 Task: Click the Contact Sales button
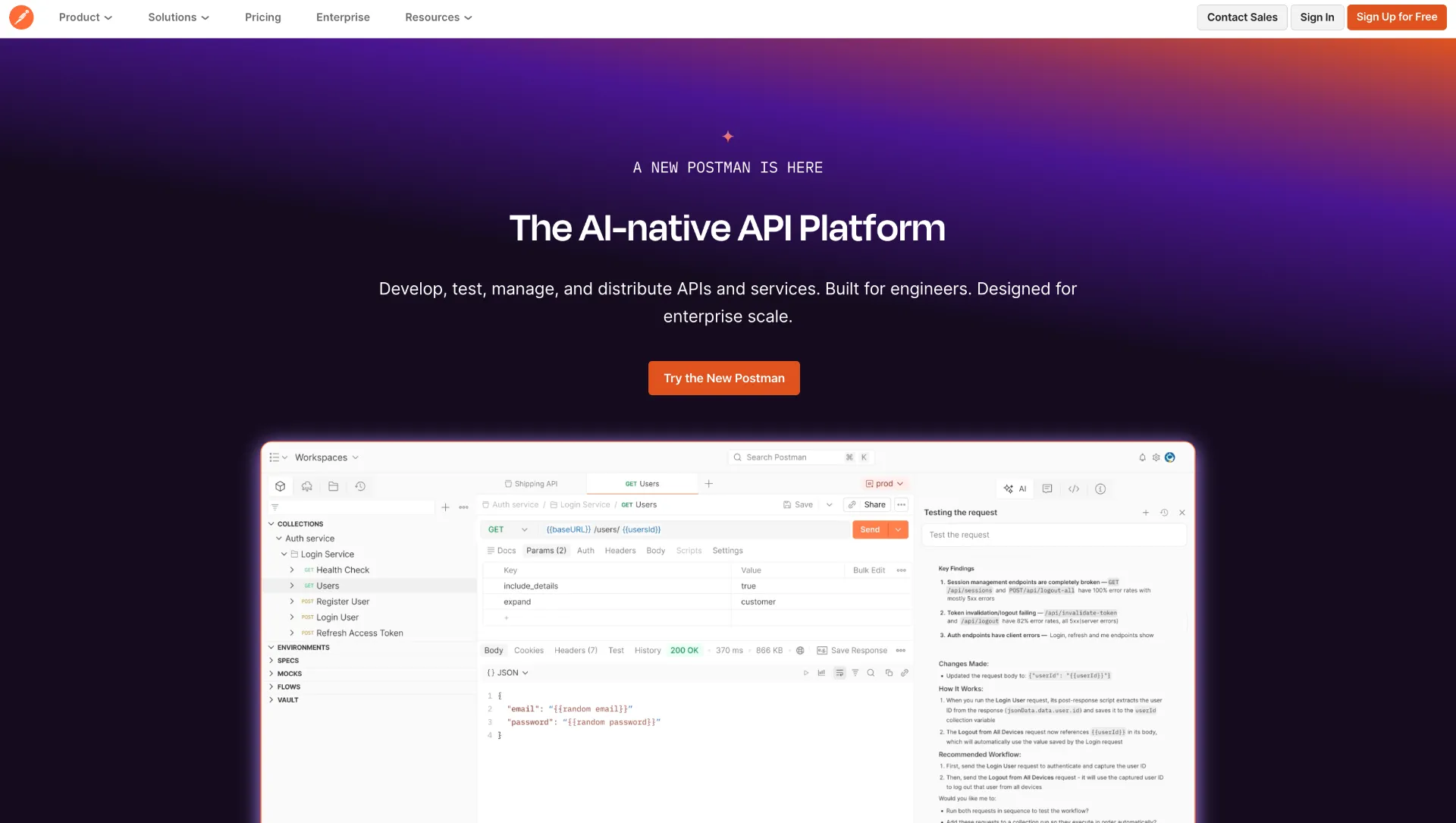click(1242, 17)
